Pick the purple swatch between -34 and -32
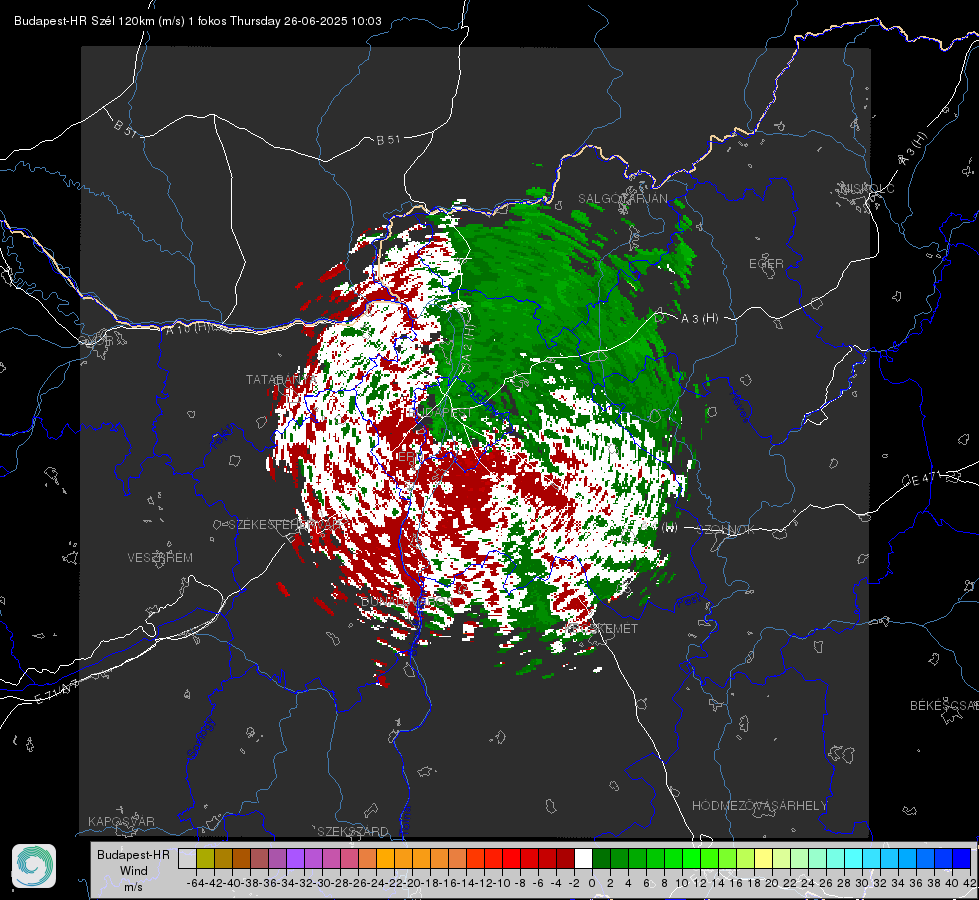Image resolution: width=979 pixels, height=900 pixels. point(295,859)
